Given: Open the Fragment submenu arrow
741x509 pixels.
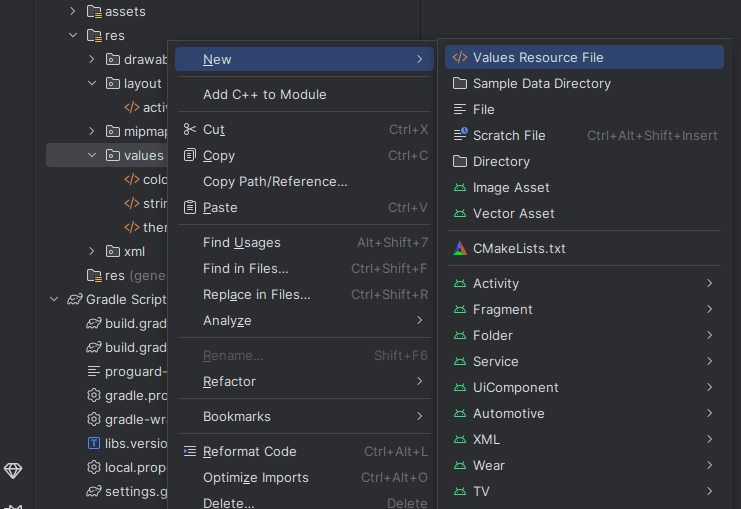Looking at the screenshot, I should [x=709, y=309].
